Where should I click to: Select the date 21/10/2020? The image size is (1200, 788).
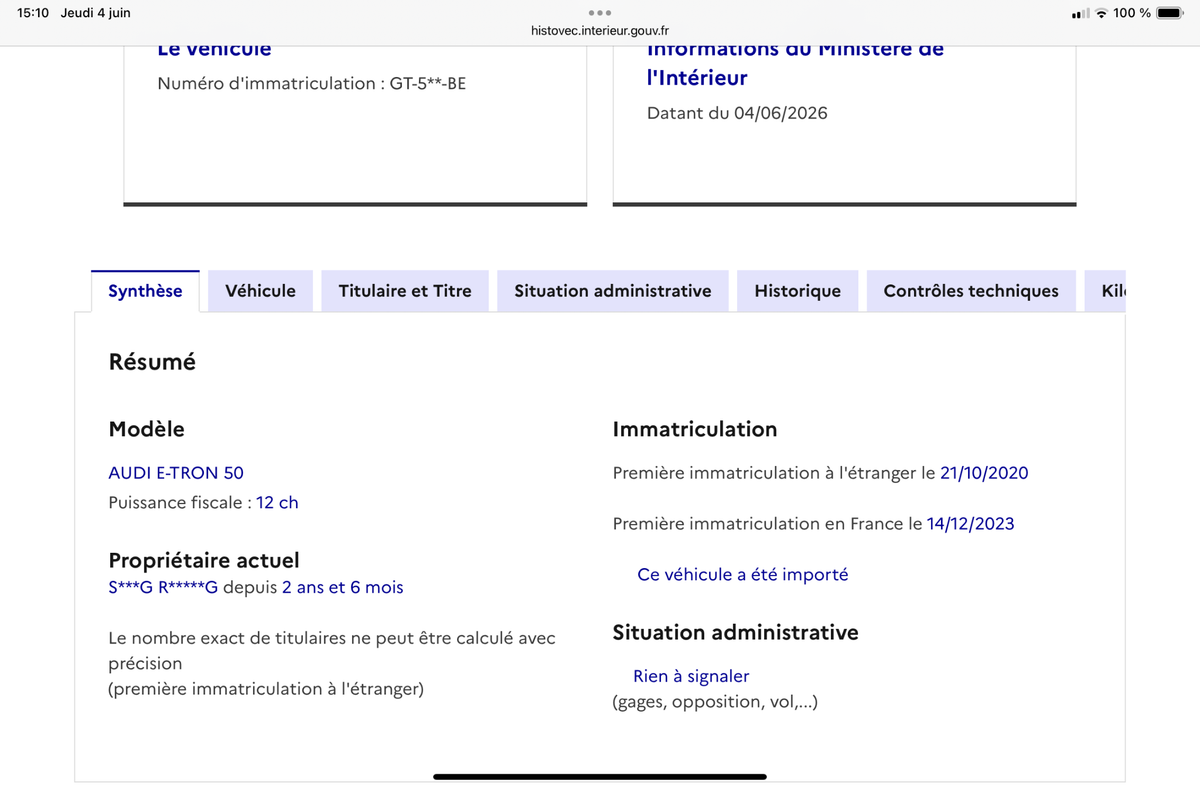[x=984, y=473]
